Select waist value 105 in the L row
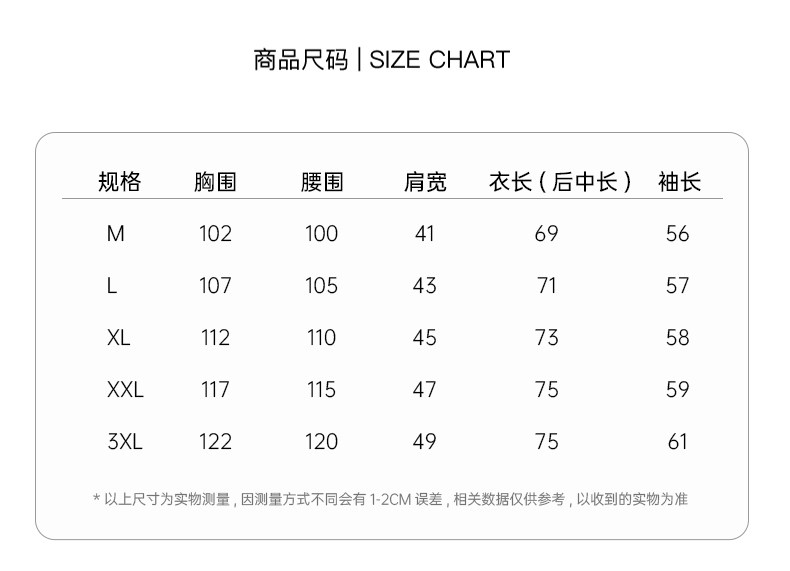Viewport: 790px width, 571px height. [x=321, y=286]
